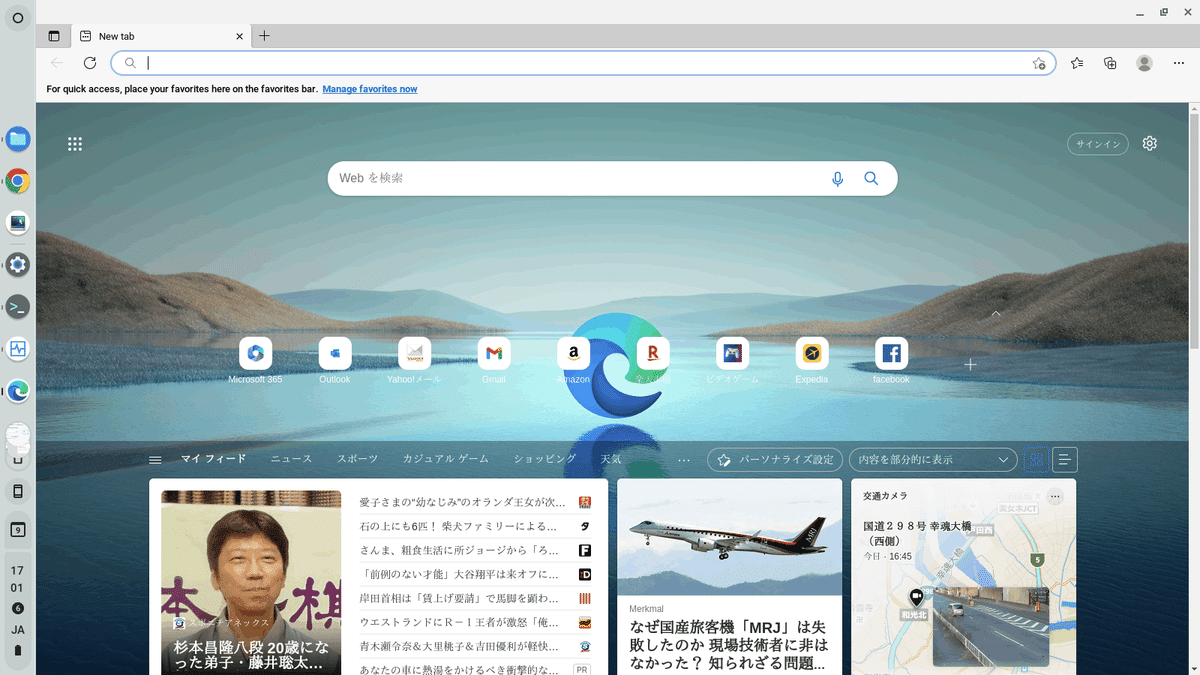This screenshot has width=1200, height=675.
Task: Open the Collections icon
Action: pyautogui.click(x=1110, y=63)
